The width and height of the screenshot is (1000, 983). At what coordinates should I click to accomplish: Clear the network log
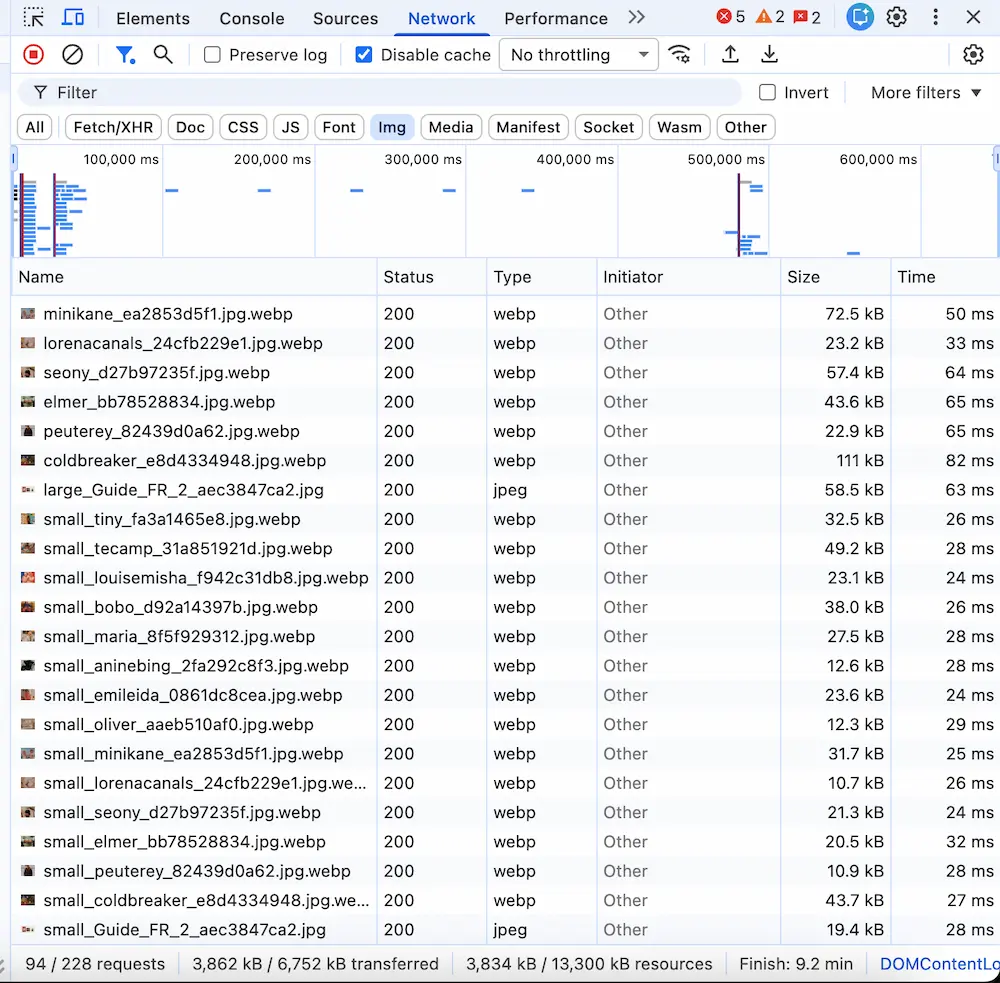click(x=72, y=55)
